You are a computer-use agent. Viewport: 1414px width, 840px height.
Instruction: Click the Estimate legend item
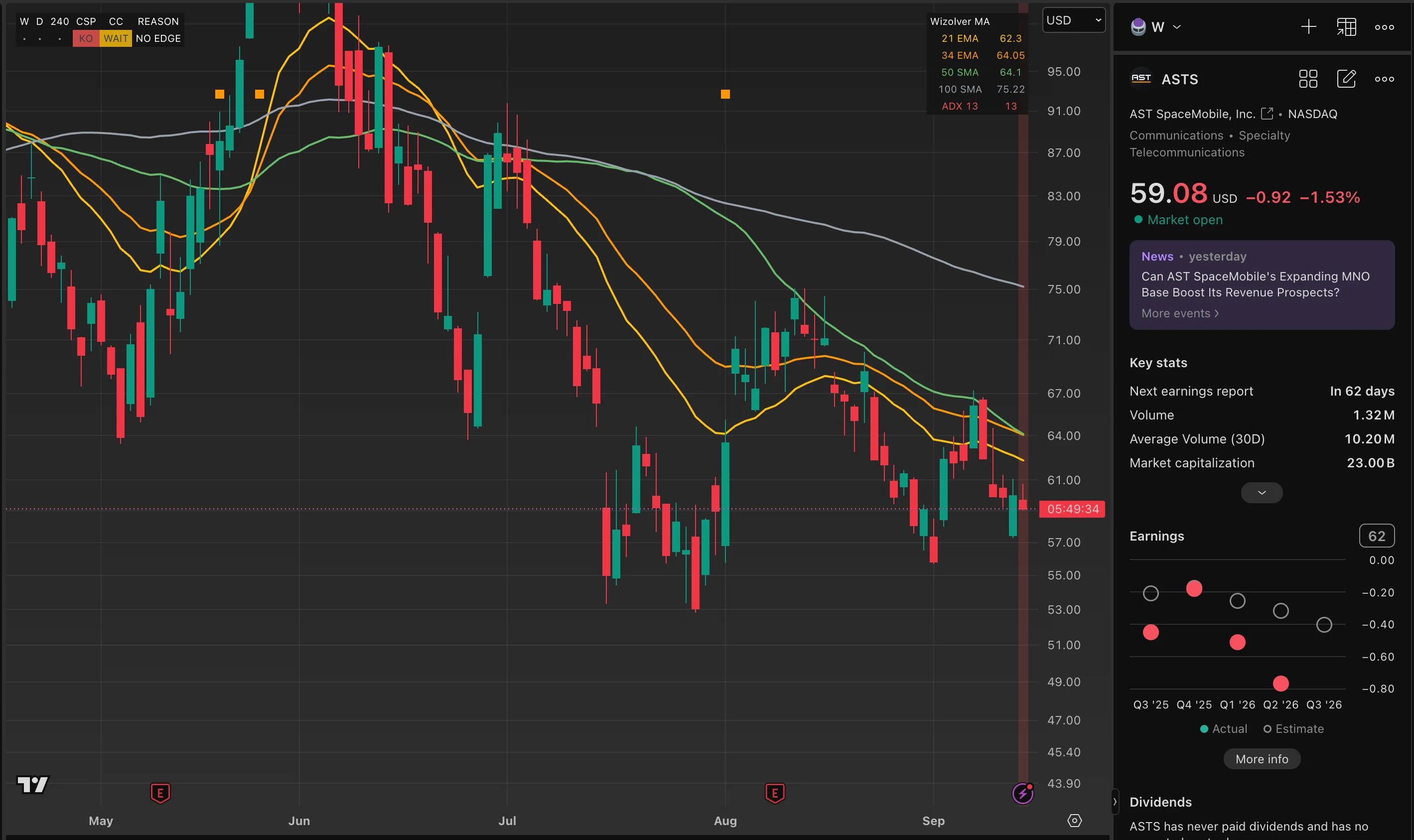click(x=1293, y=728)
